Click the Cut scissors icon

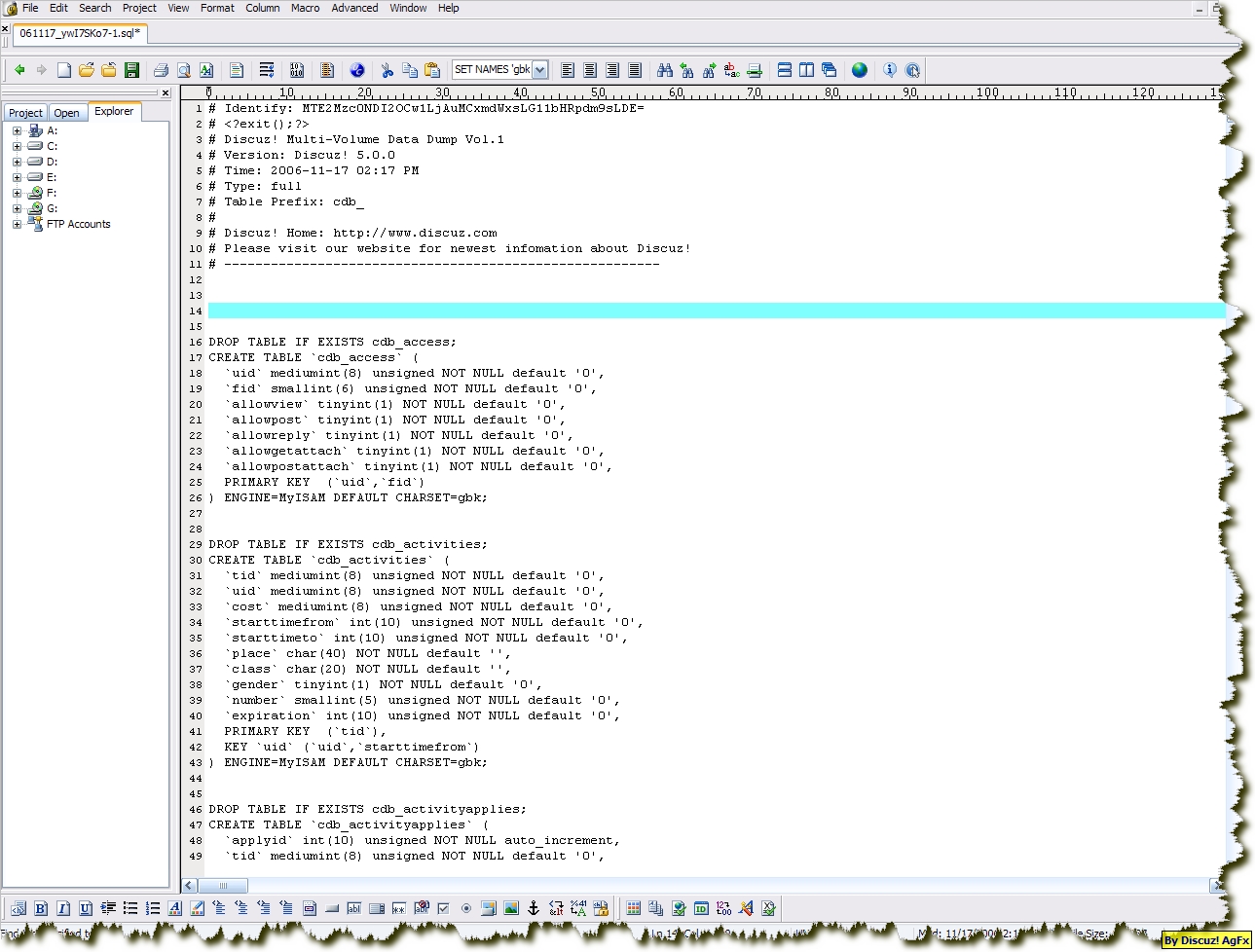point(388,70)
